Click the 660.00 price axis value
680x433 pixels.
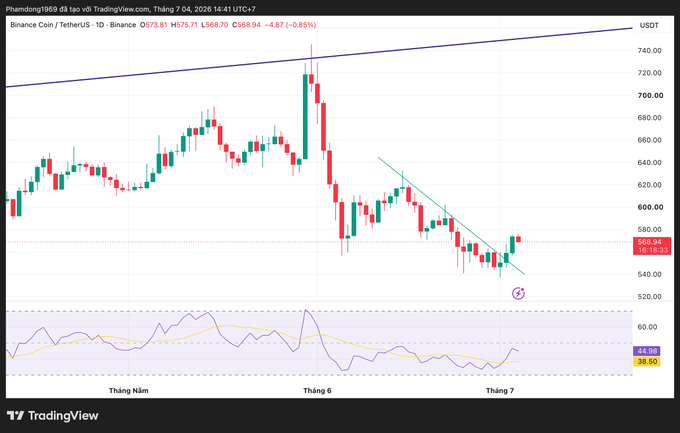(x=649, y=140)
